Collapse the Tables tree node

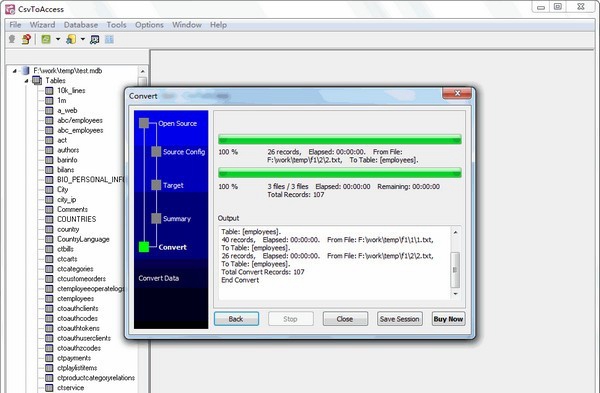(26, 81)
